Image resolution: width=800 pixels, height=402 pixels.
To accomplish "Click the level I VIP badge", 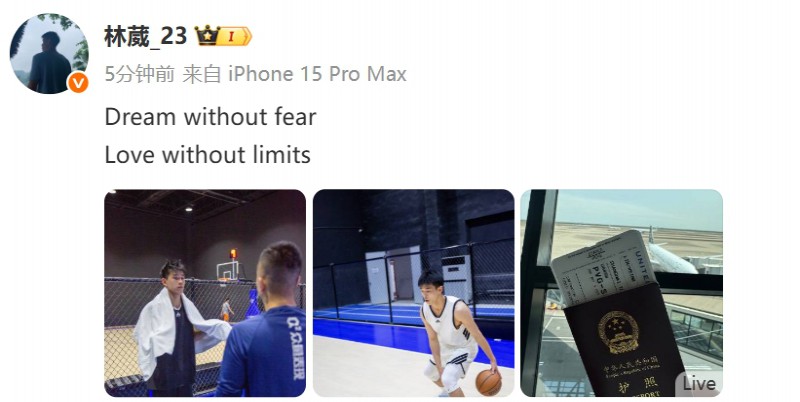I will pos(236,36).
